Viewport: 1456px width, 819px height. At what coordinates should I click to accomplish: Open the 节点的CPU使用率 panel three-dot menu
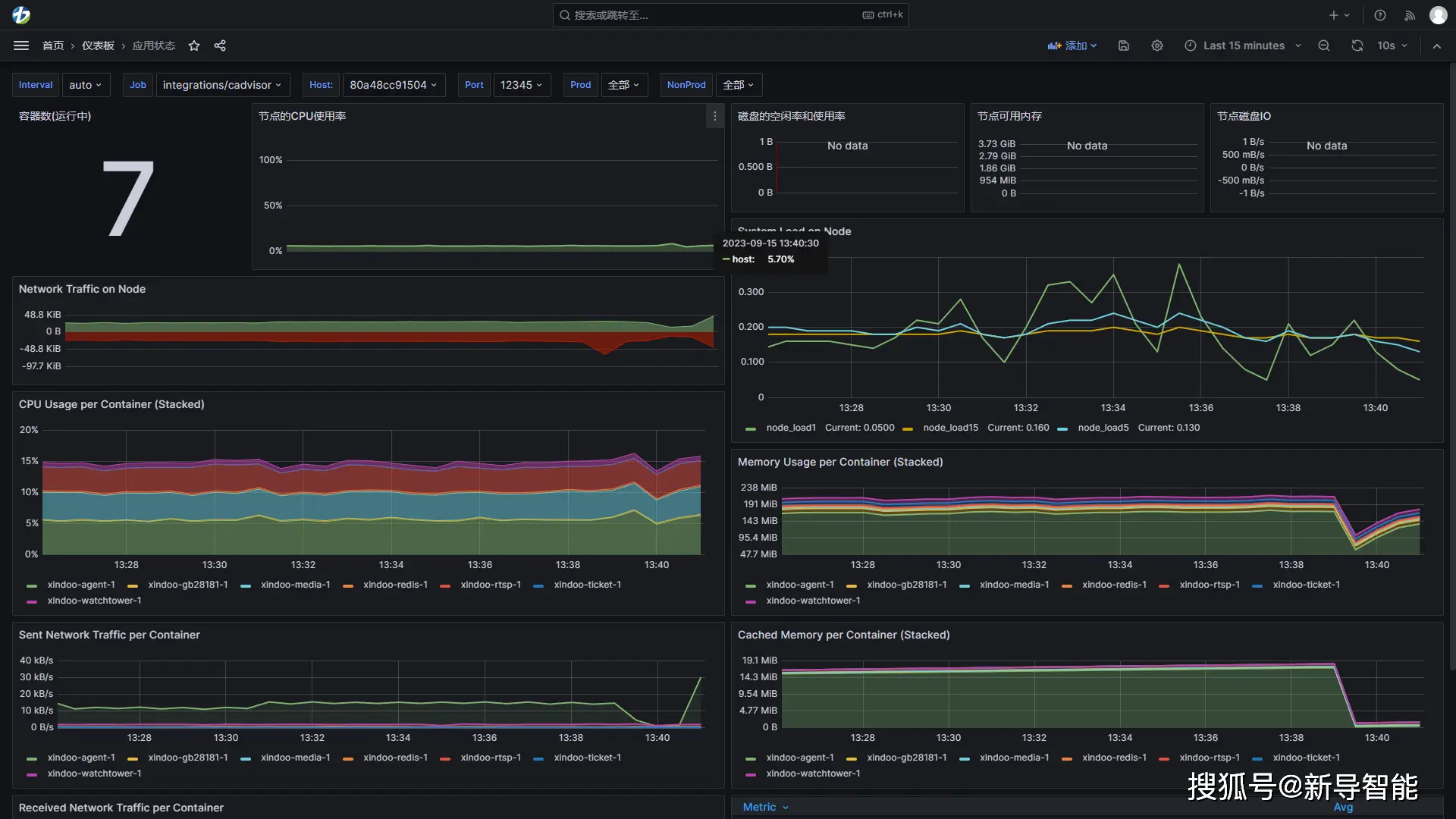(x=714, y=116)
